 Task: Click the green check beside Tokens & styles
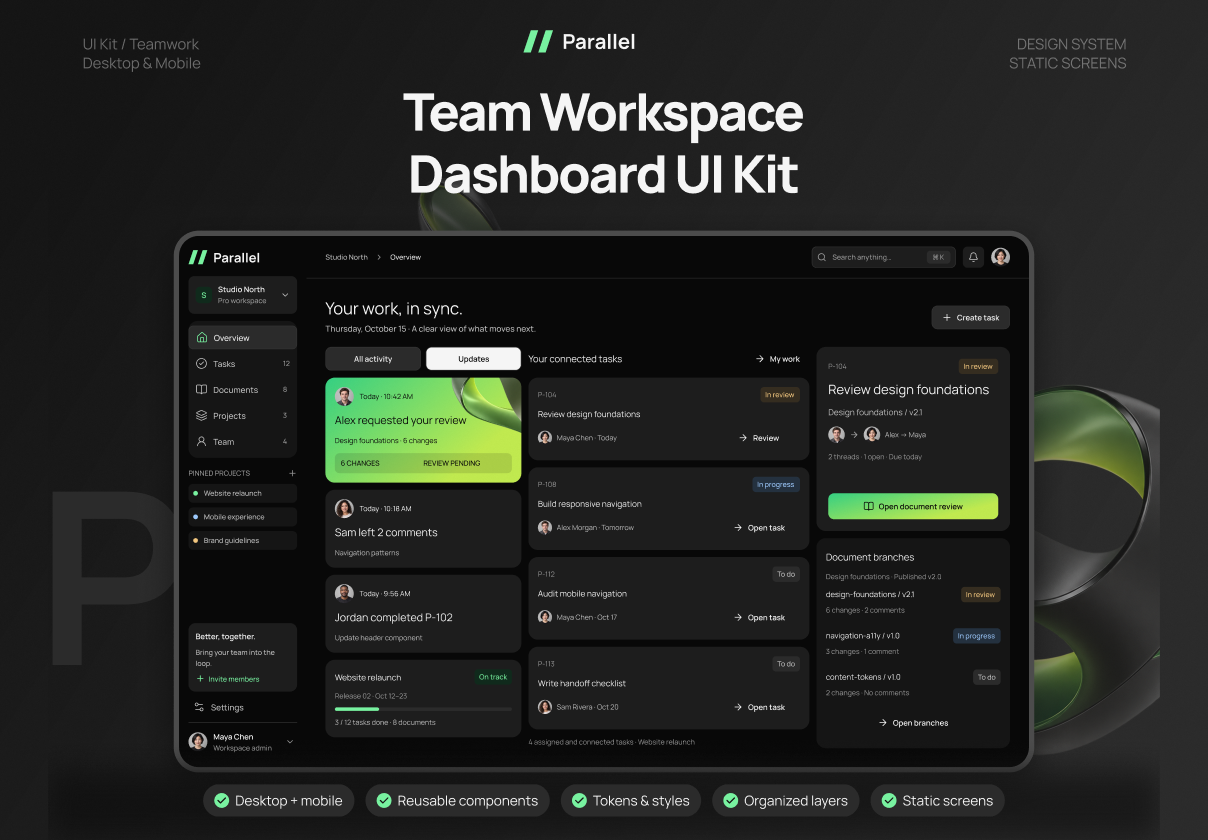point(579,801)
